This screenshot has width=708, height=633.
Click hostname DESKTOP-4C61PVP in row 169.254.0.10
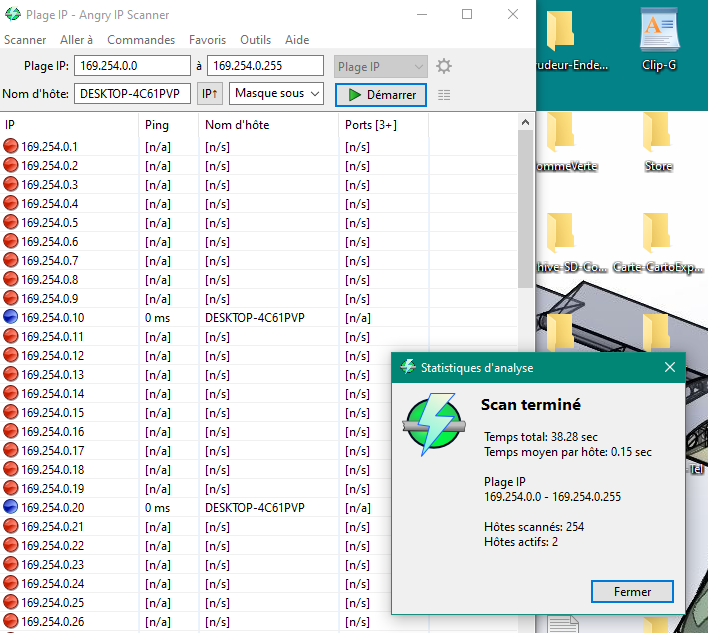pyautogui.click(x=255, y=318)
